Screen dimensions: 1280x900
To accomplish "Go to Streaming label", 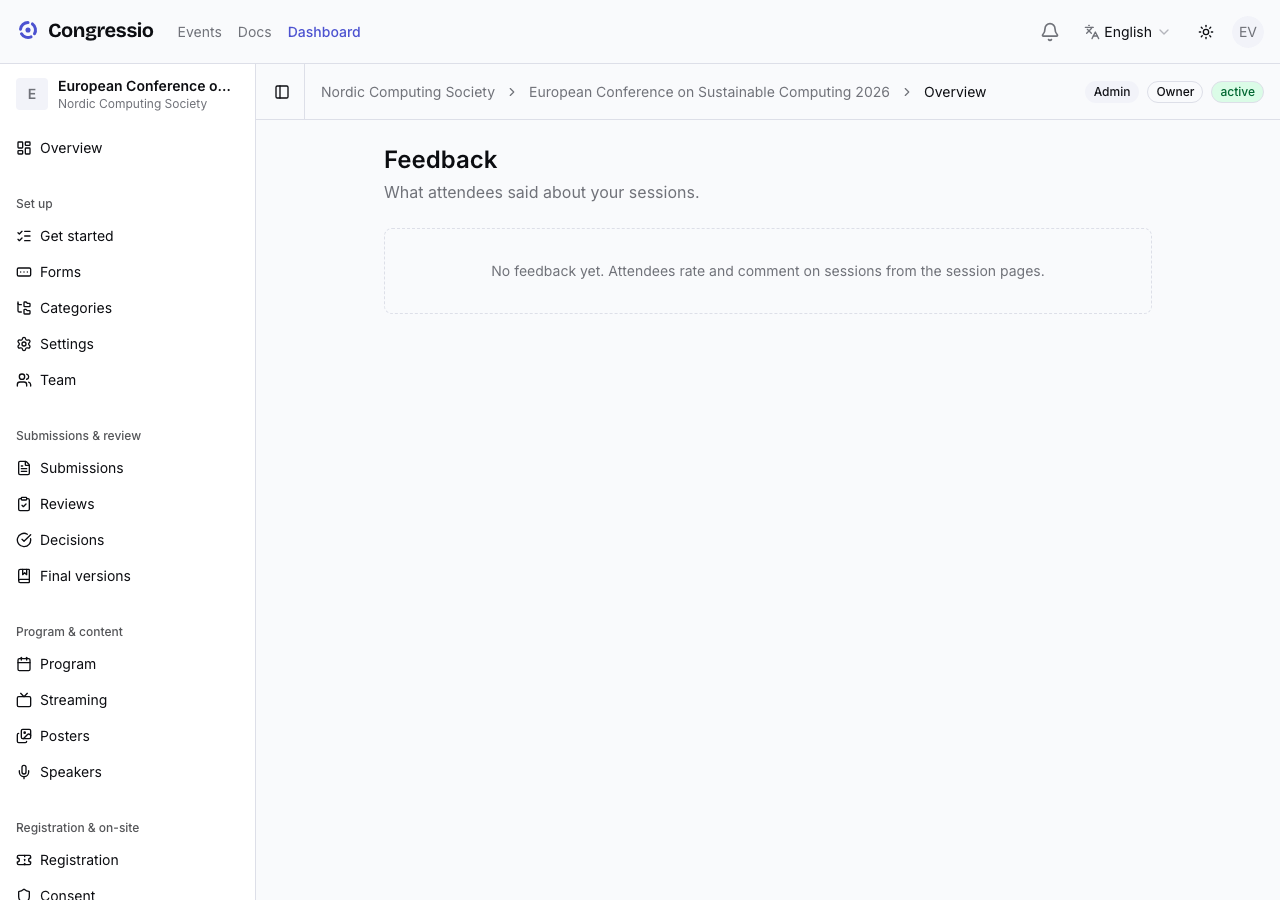I will pos(73,700).
